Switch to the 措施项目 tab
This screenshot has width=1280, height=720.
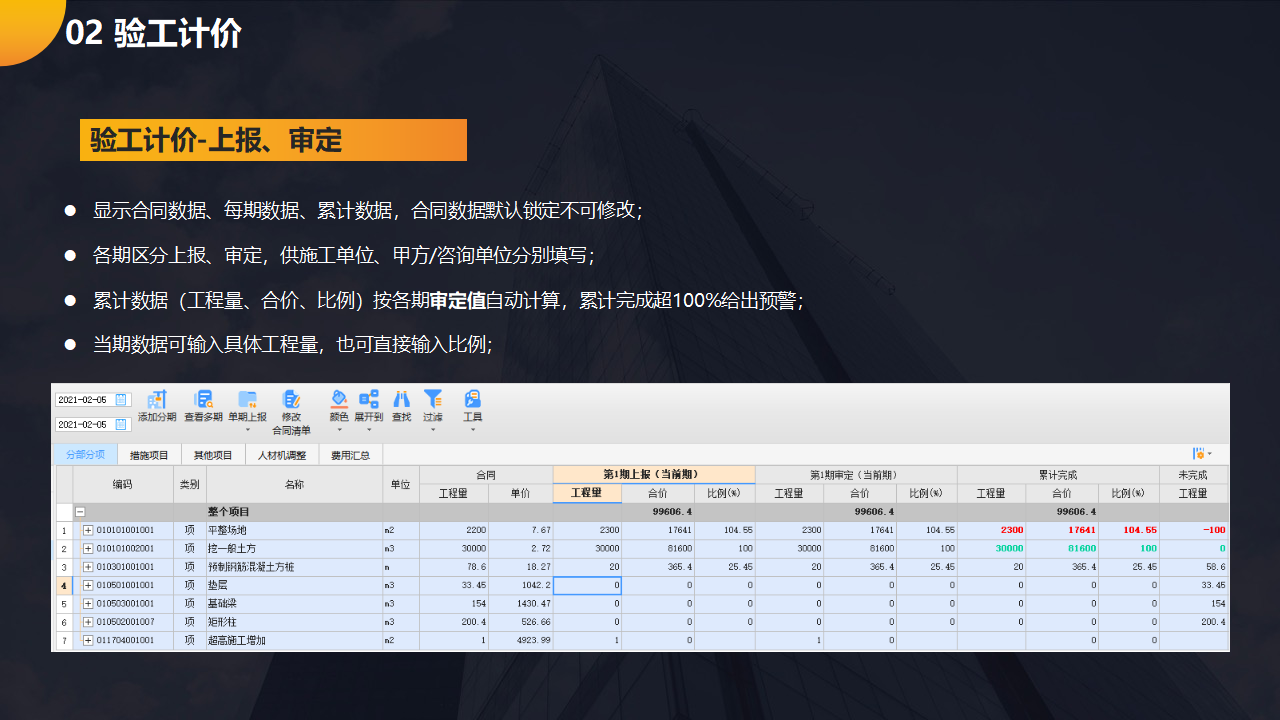[x=149, y=455]
